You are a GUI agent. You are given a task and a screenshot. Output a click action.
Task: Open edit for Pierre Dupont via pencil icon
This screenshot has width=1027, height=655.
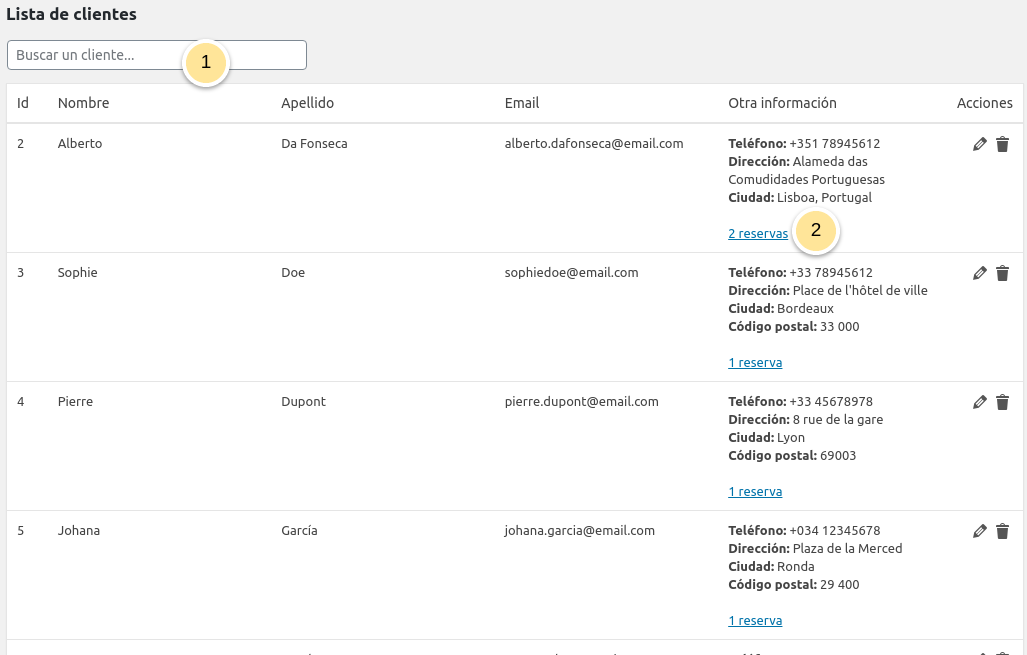point(979,402)
